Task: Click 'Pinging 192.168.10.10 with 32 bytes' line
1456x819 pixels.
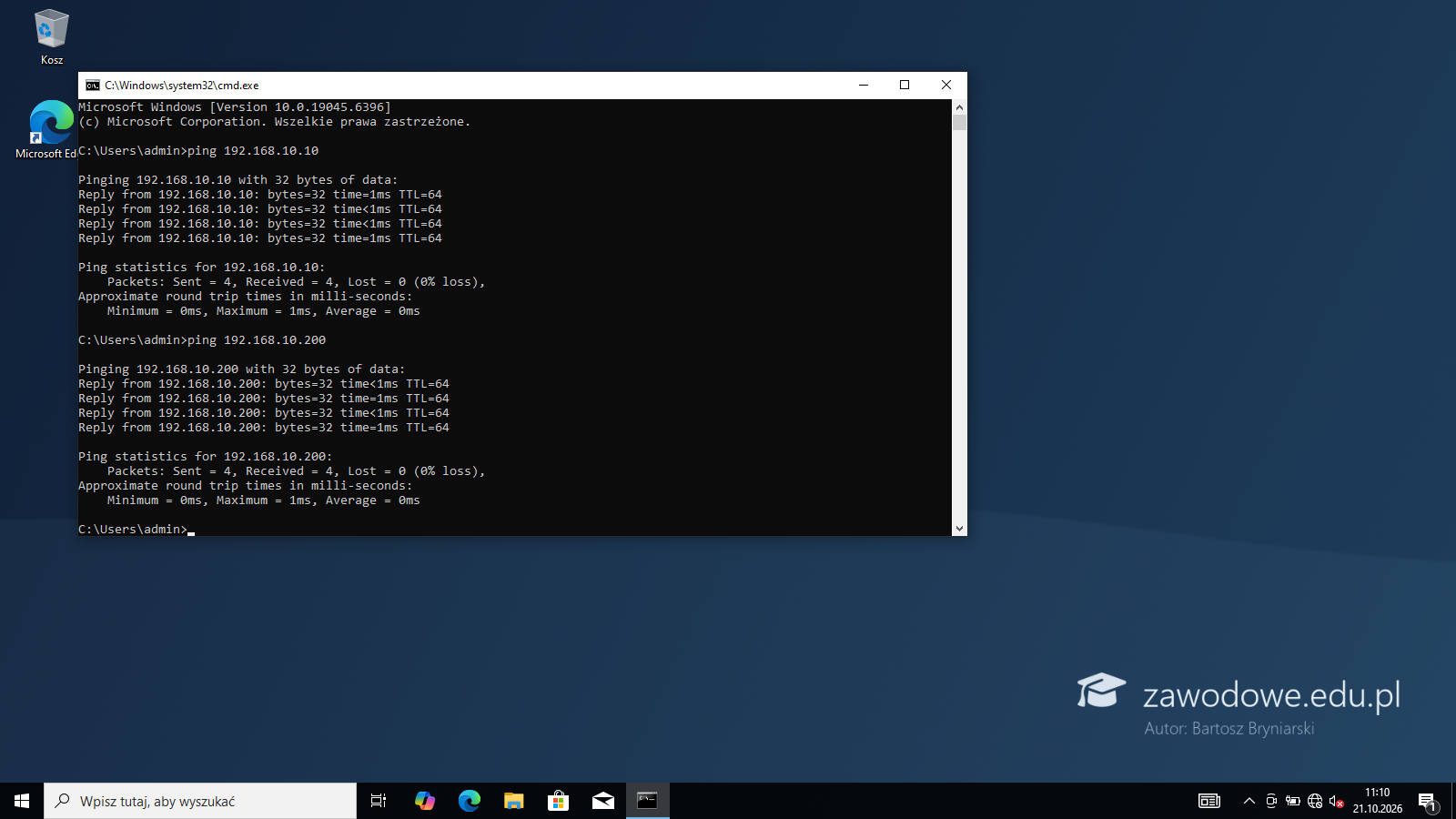Action: pos(238,180)
